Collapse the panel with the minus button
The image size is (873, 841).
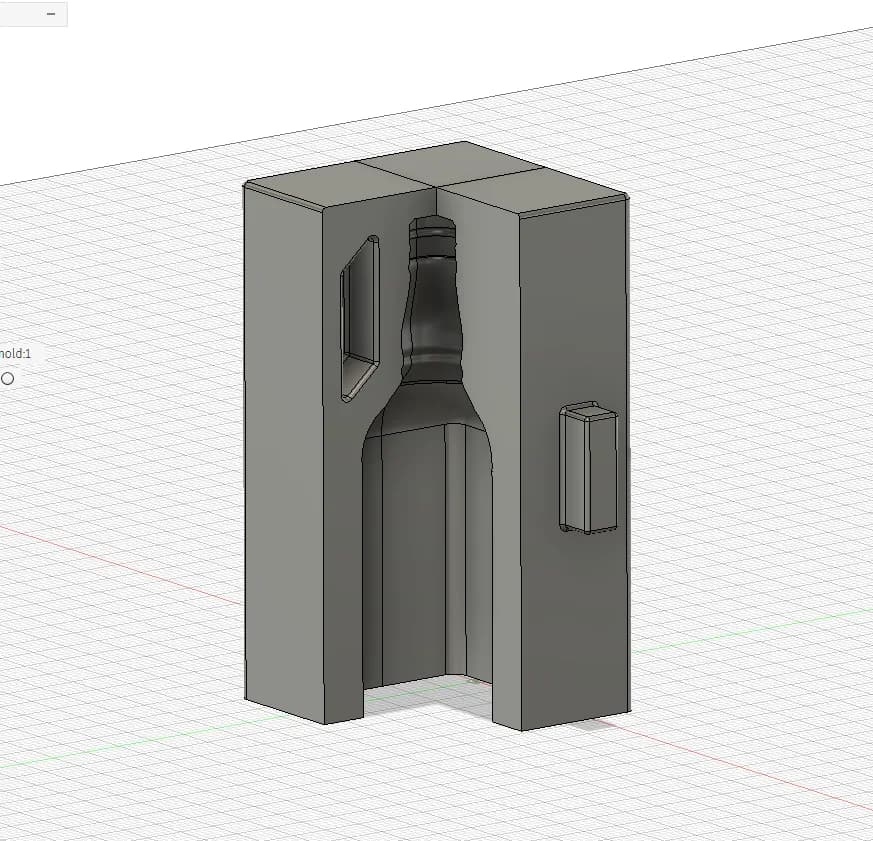(51, 14)
